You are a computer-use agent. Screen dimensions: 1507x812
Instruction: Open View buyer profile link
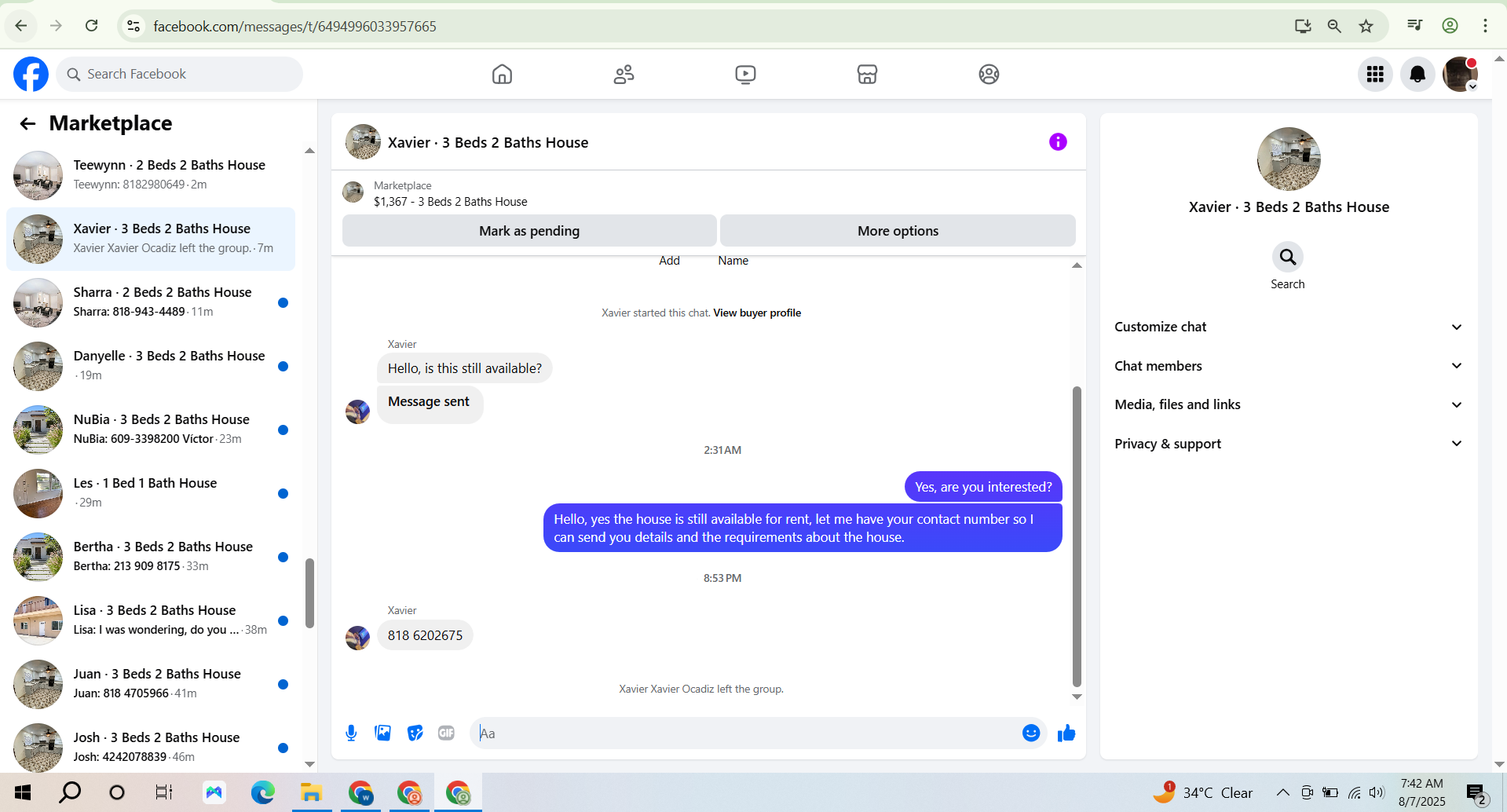coord(757,313)
